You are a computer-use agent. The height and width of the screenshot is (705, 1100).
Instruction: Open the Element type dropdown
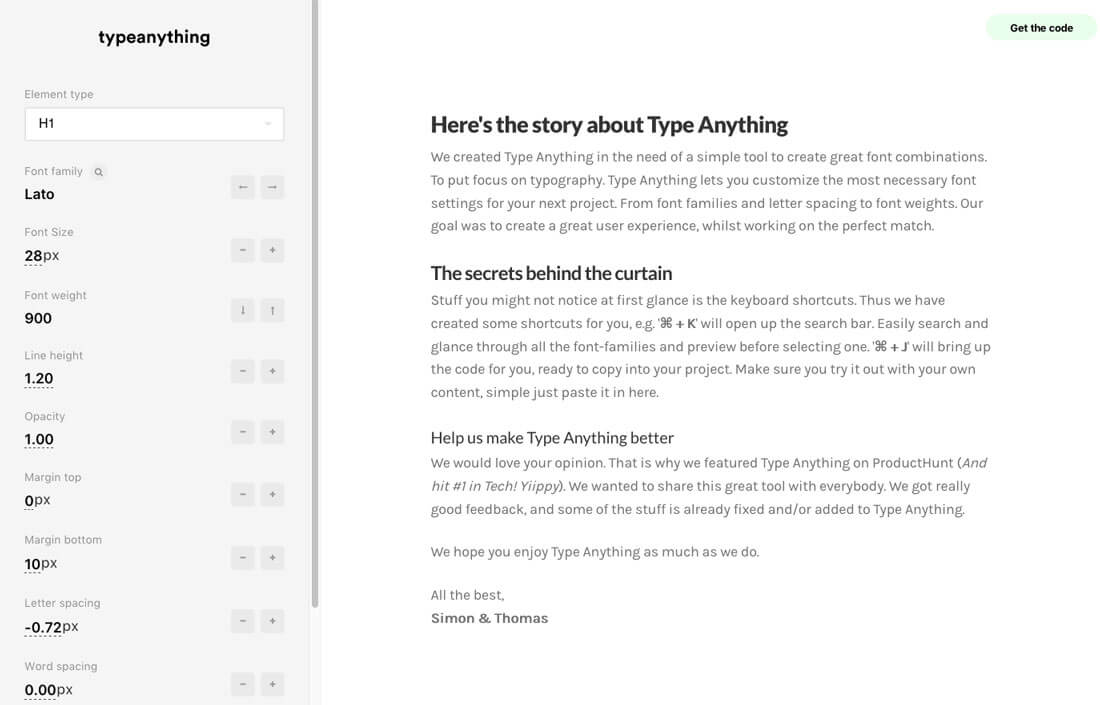coord(154,124)
